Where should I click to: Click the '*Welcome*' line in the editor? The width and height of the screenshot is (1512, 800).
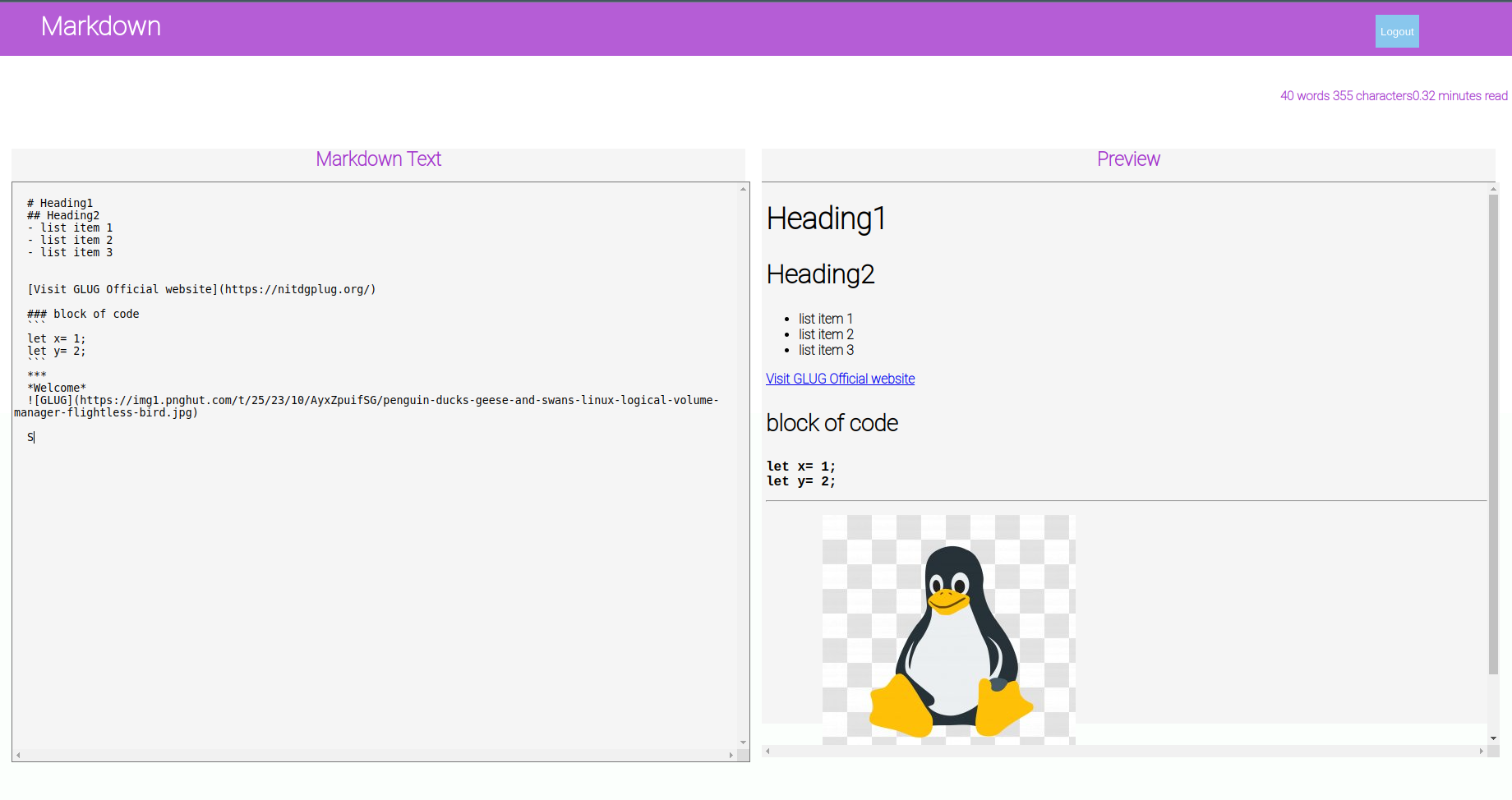click(x=57, y=388)
